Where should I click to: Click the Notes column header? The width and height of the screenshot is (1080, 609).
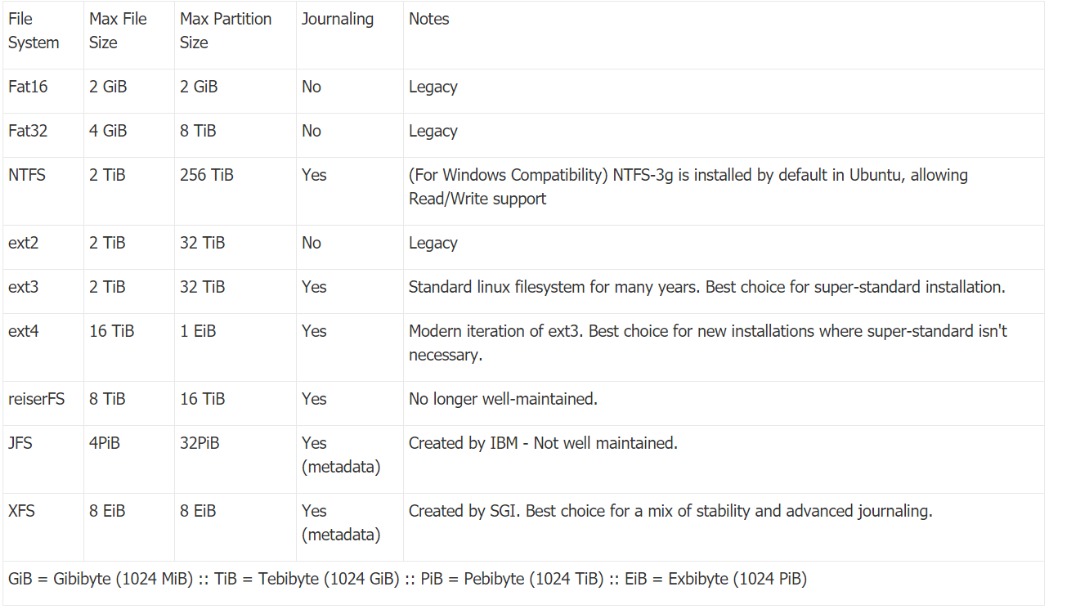tap(429, 19)
